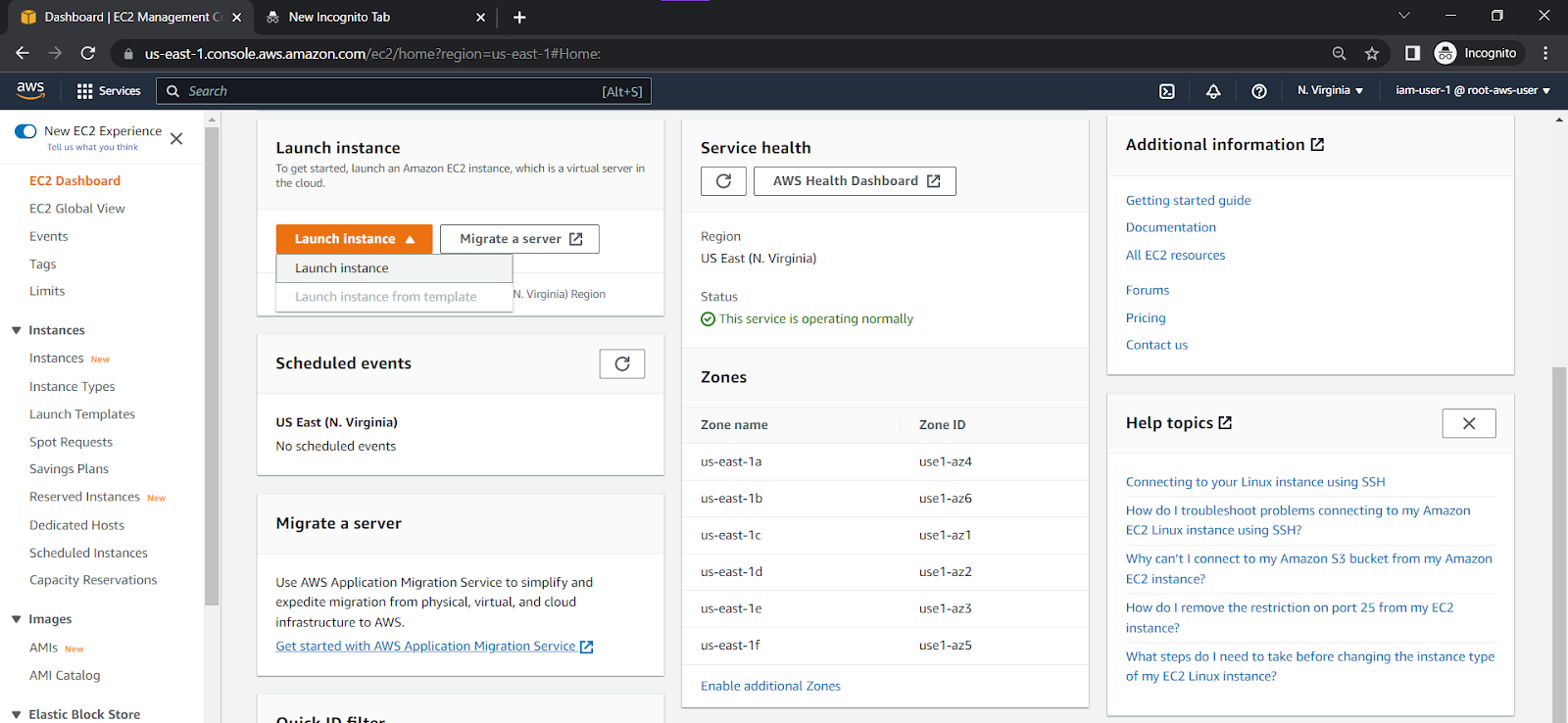Refresh the Scheduled events panel
The image size is (1568, 723).
pos(622,363)
